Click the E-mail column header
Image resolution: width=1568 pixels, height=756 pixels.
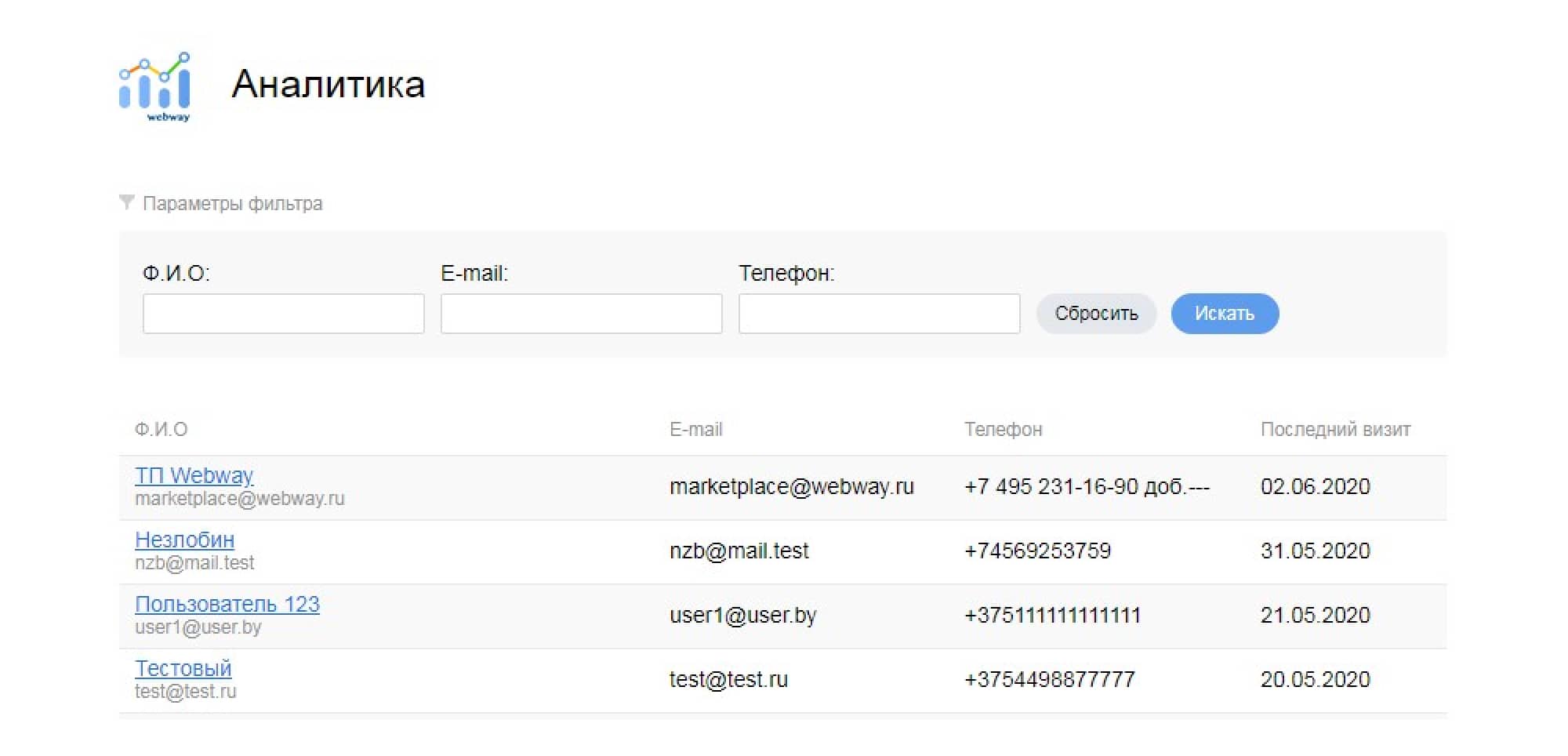(x=696, y=430)
